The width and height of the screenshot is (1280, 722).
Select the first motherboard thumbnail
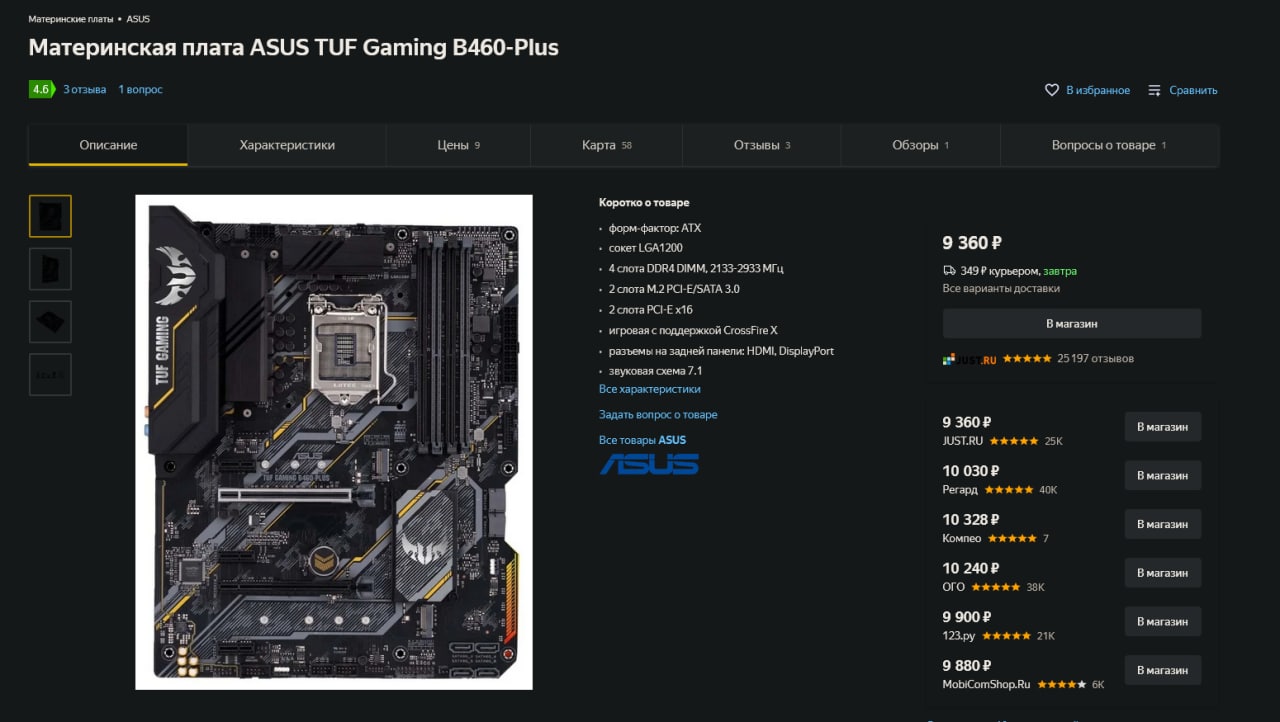pyautogui.click(x=50, y=216)
